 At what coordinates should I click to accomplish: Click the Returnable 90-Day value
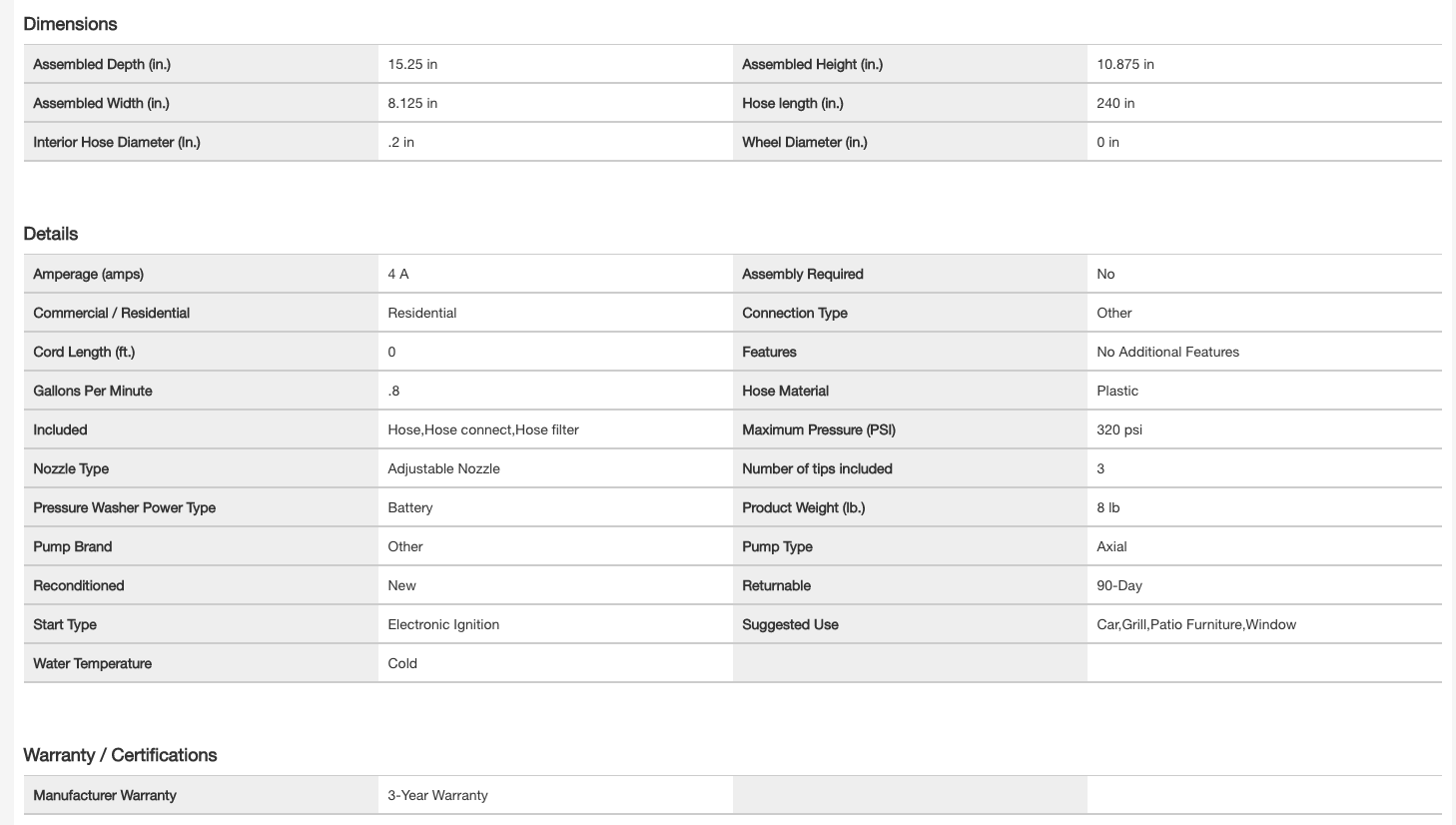click(x=1119, y=585)
